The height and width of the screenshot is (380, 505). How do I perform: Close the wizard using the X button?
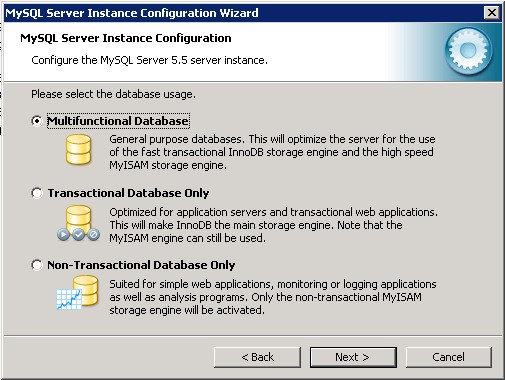pyautogui.click(x=492, y=13)
